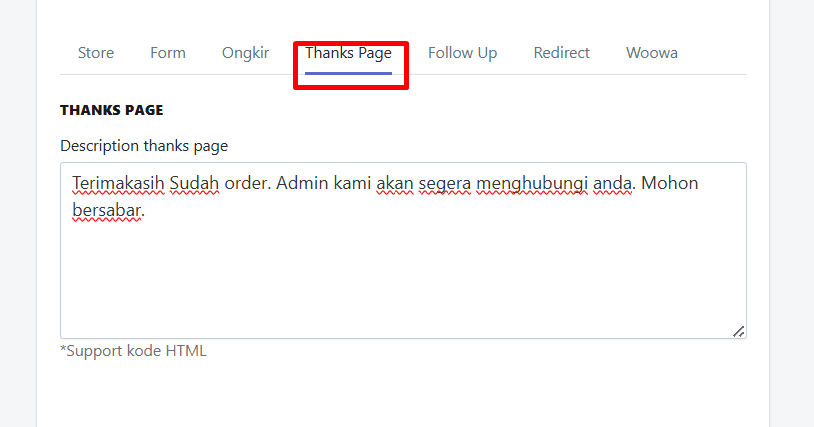Switch to the Form tab
814x427 pixels.
pyautogui.click(x=168, y=53)
